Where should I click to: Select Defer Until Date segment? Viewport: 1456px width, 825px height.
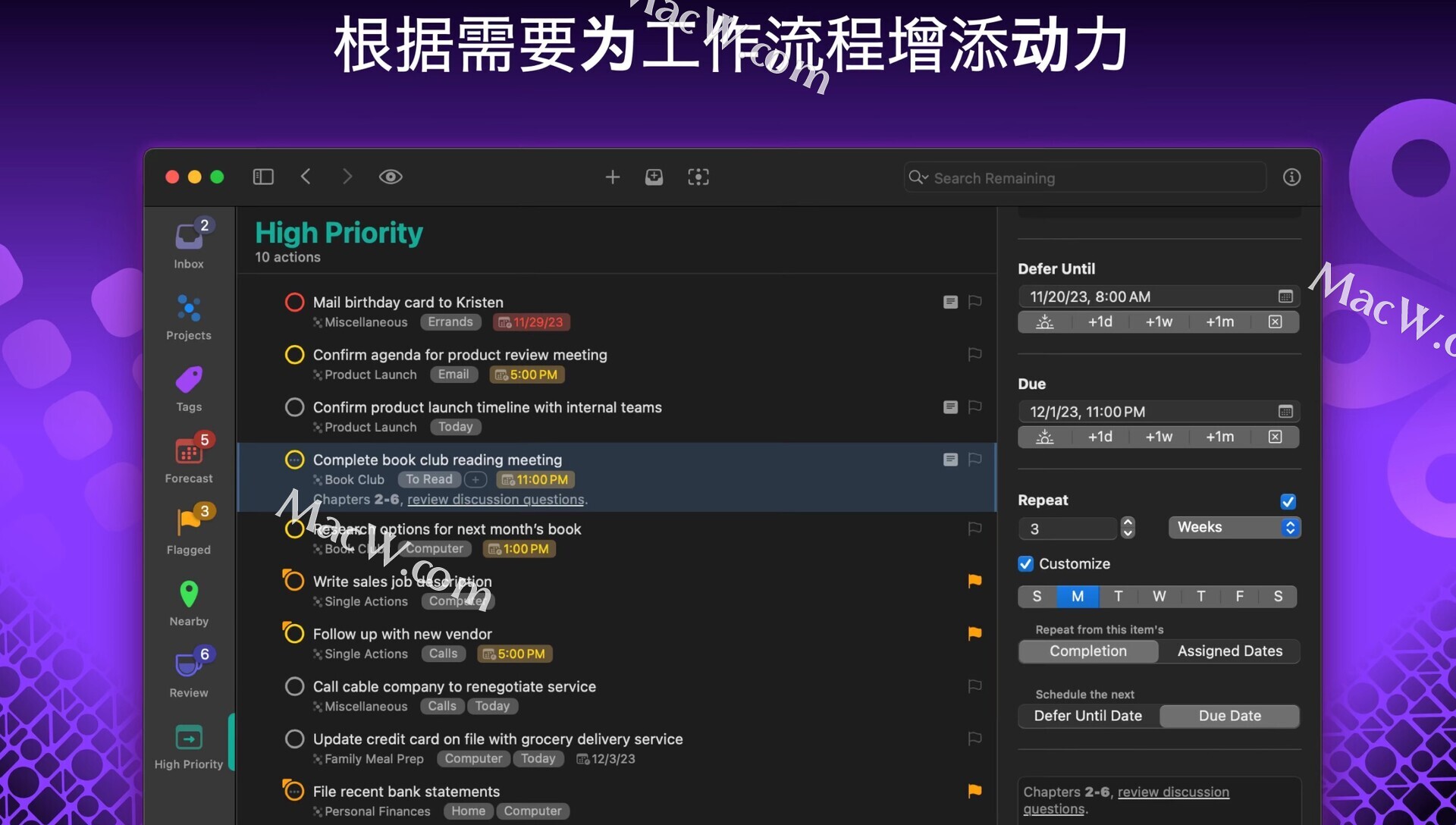(x=1087, y=716)
